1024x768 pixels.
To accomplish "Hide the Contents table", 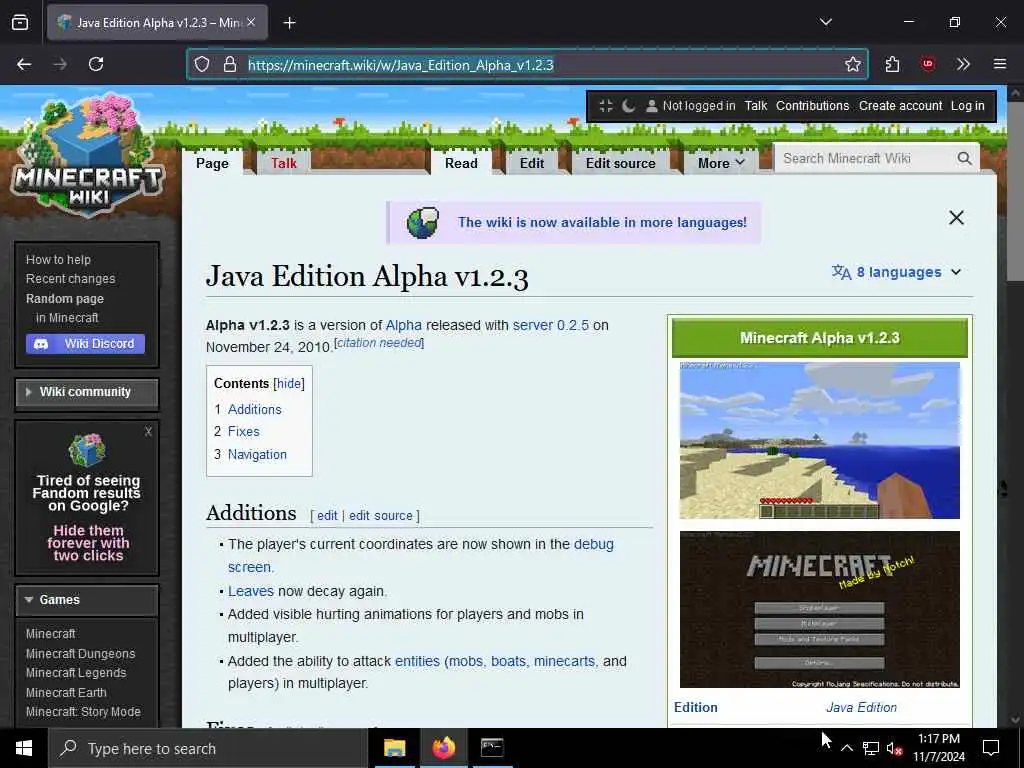I will tap(289, 384).
